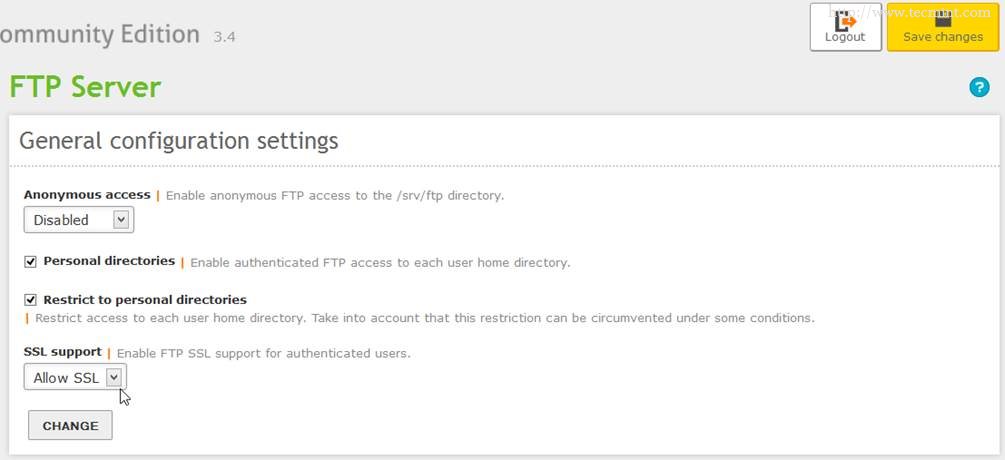The image size is (1005, 460).
Task: Click the bold Anonymous access label
Action: point(87,195)
